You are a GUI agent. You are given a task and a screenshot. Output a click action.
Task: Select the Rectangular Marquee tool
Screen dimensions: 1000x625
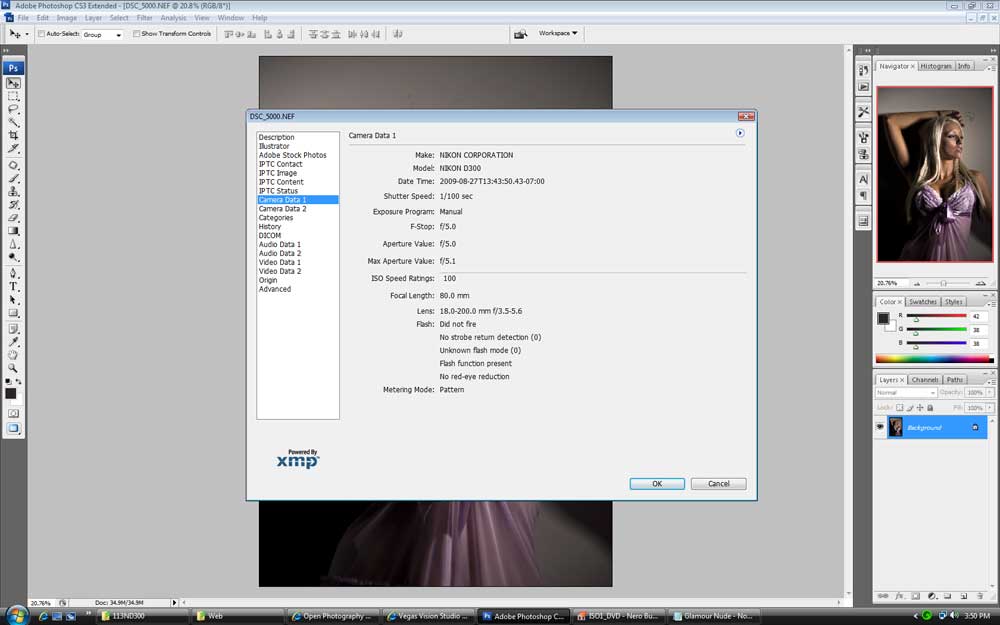point(13,96)
